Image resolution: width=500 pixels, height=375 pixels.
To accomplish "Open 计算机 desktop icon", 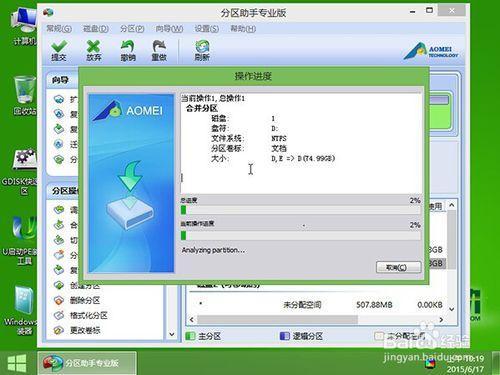I will [24, 26].
